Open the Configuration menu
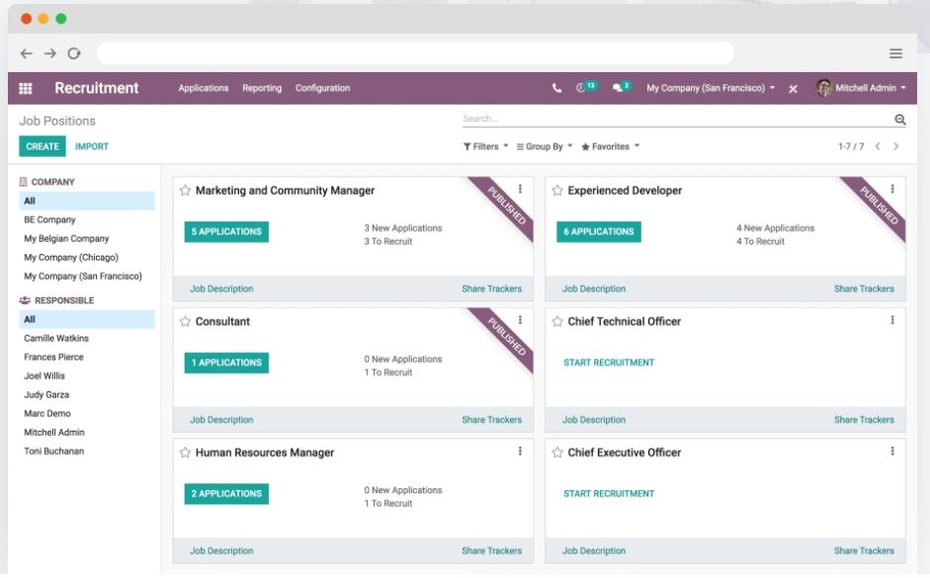 [322, 88]
